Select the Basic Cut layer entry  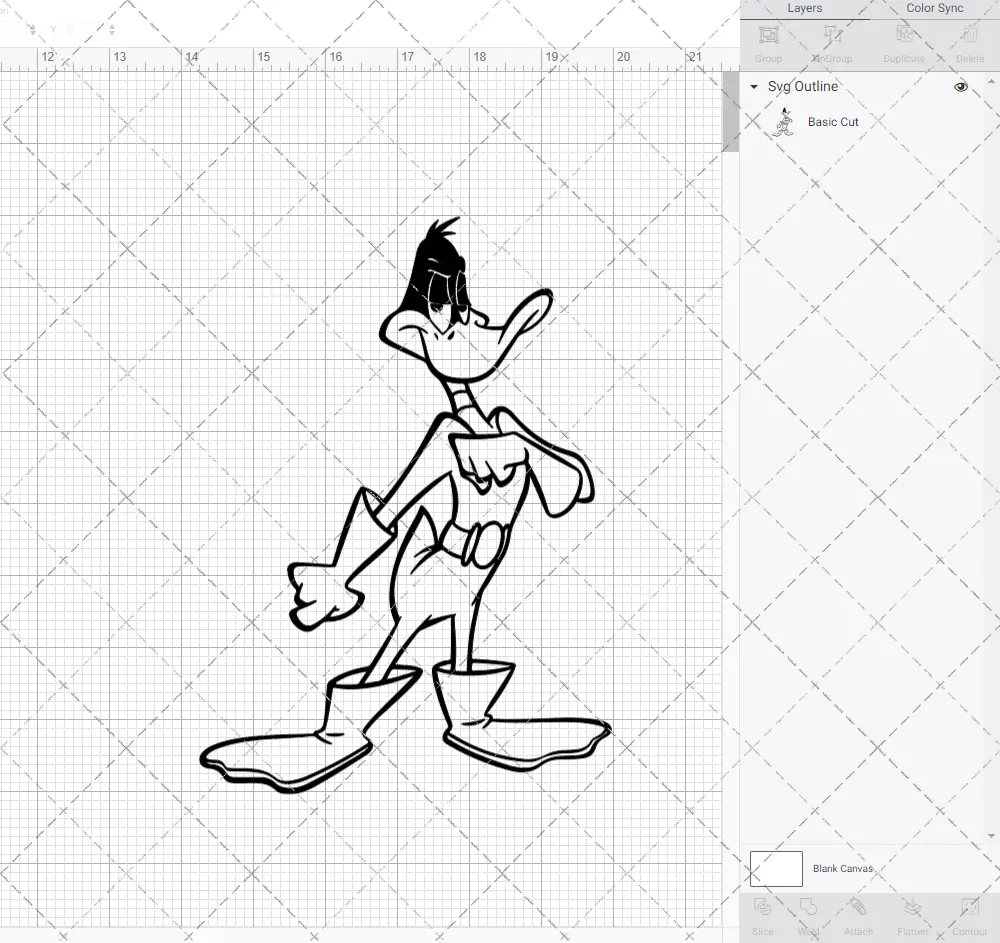831,121
